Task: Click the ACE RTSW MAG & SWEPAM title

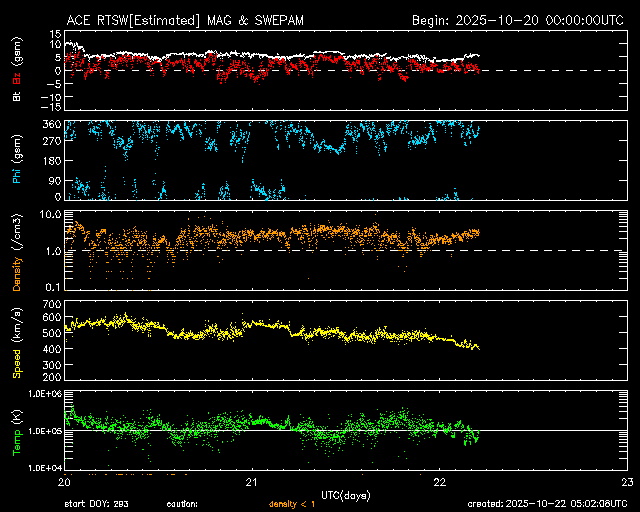Action: pos(186,20)
